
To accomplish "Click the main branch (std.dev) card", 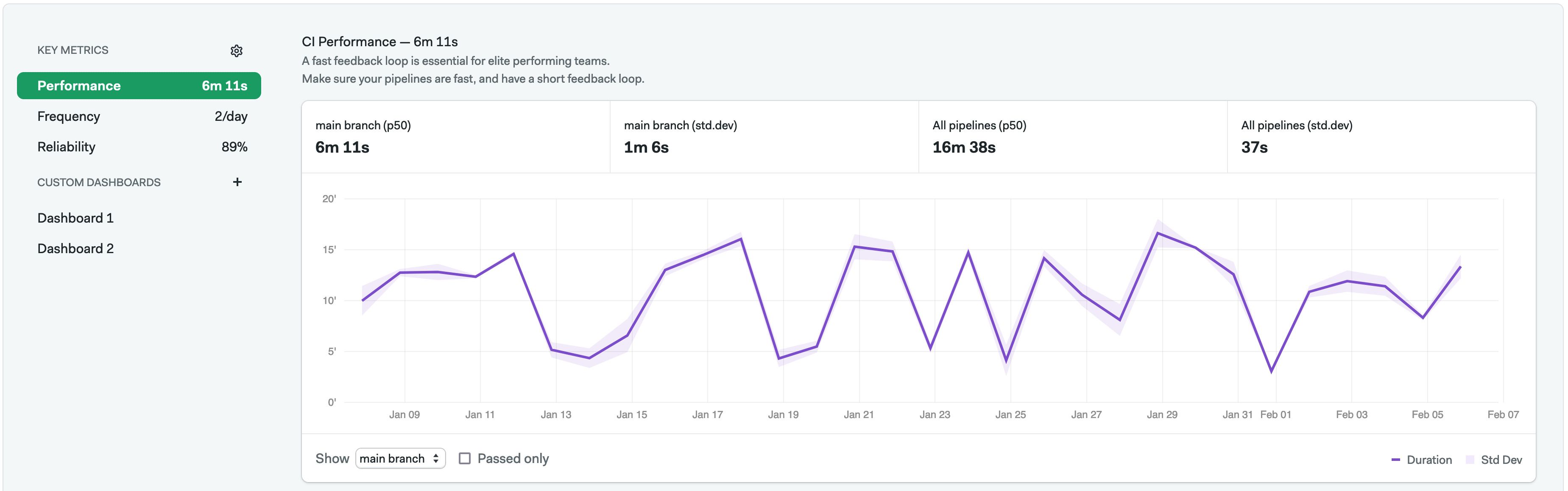I will click(x=764, y=137).
